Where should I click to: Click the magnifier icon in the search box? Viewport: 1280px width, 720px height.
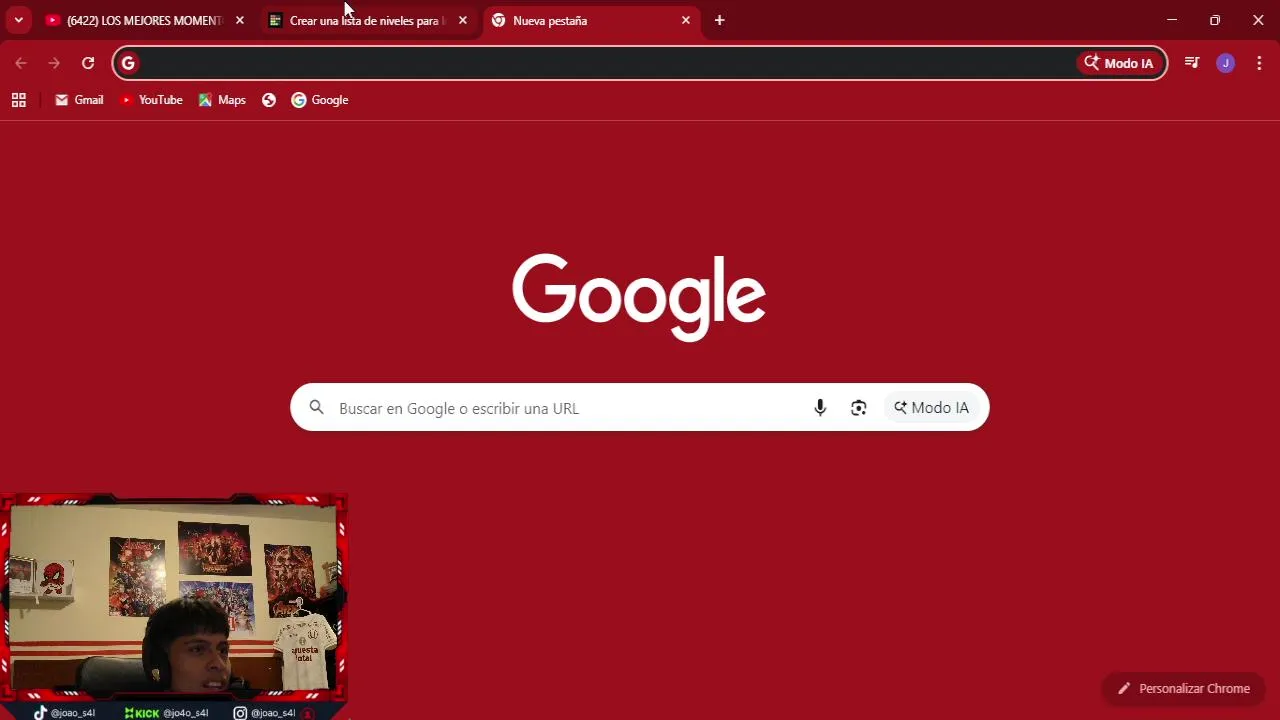tap(316, 407)
